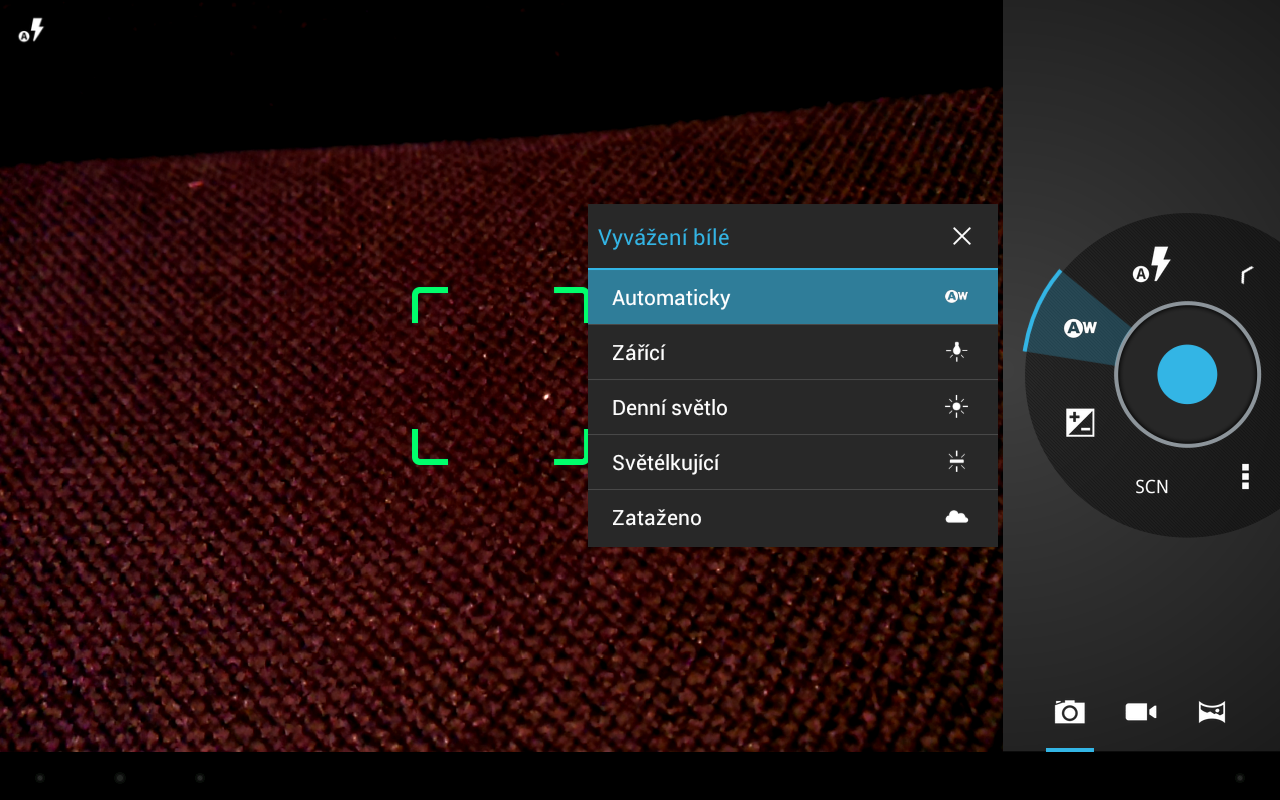The height and width of the screenshot is (800, 1280).
Task: Open auto flash settings in dial
Action: [x=1152, y=266]
